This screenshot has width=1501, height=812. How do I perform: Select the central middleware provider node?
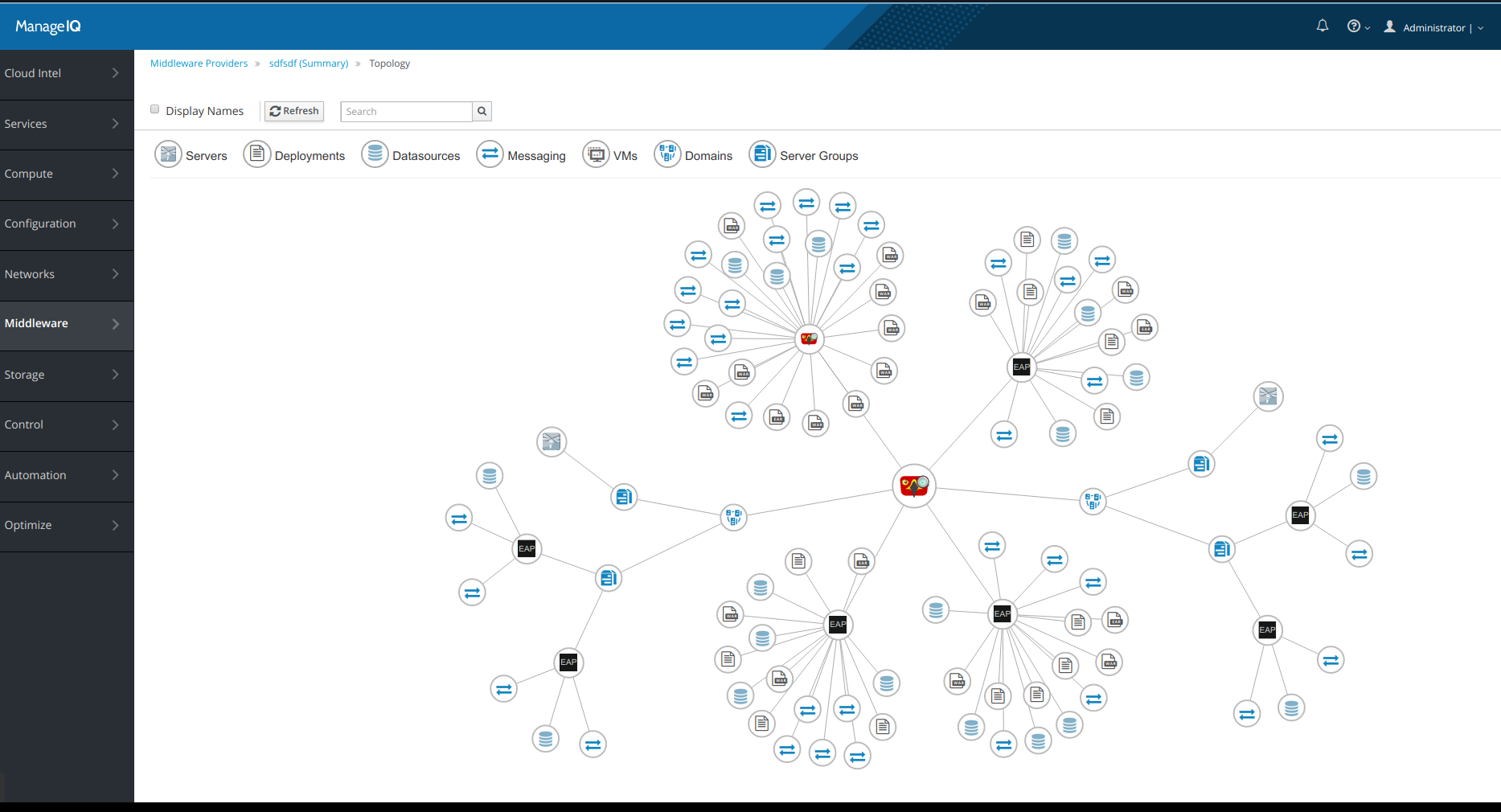tap(914, 486)
